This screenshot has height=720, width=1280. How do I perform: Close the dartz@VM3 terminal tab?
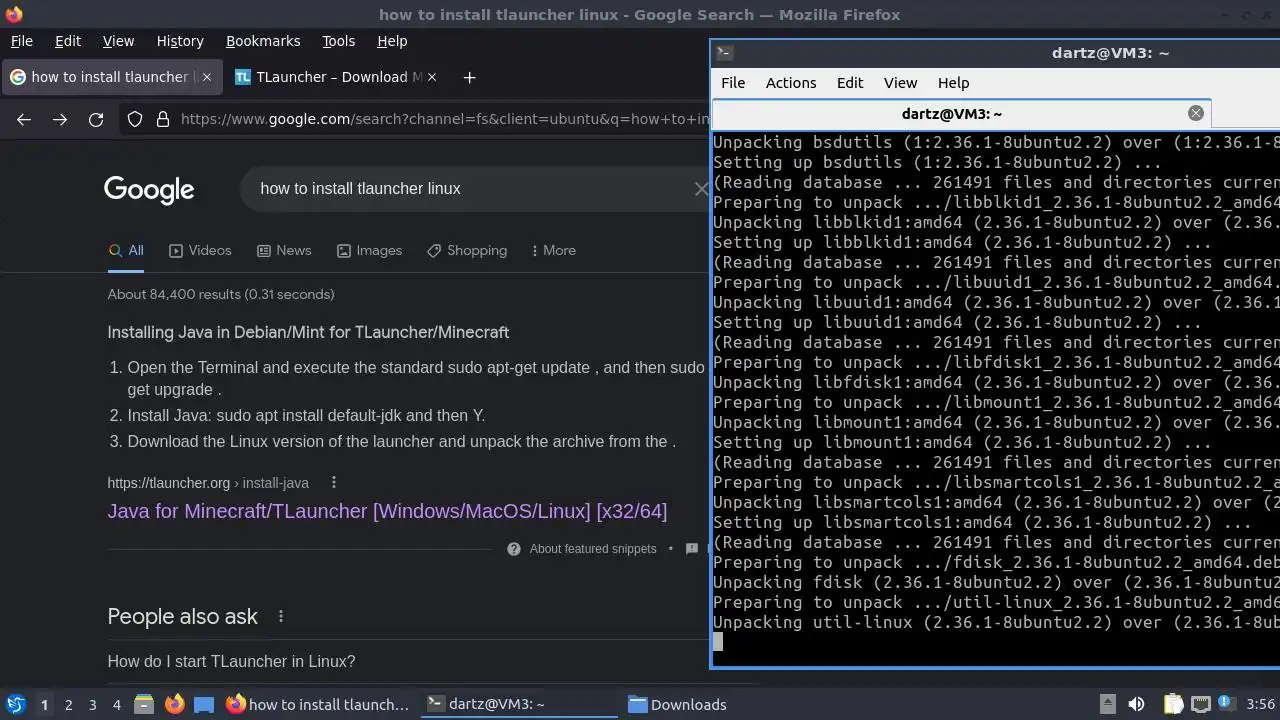point(1195,114)
